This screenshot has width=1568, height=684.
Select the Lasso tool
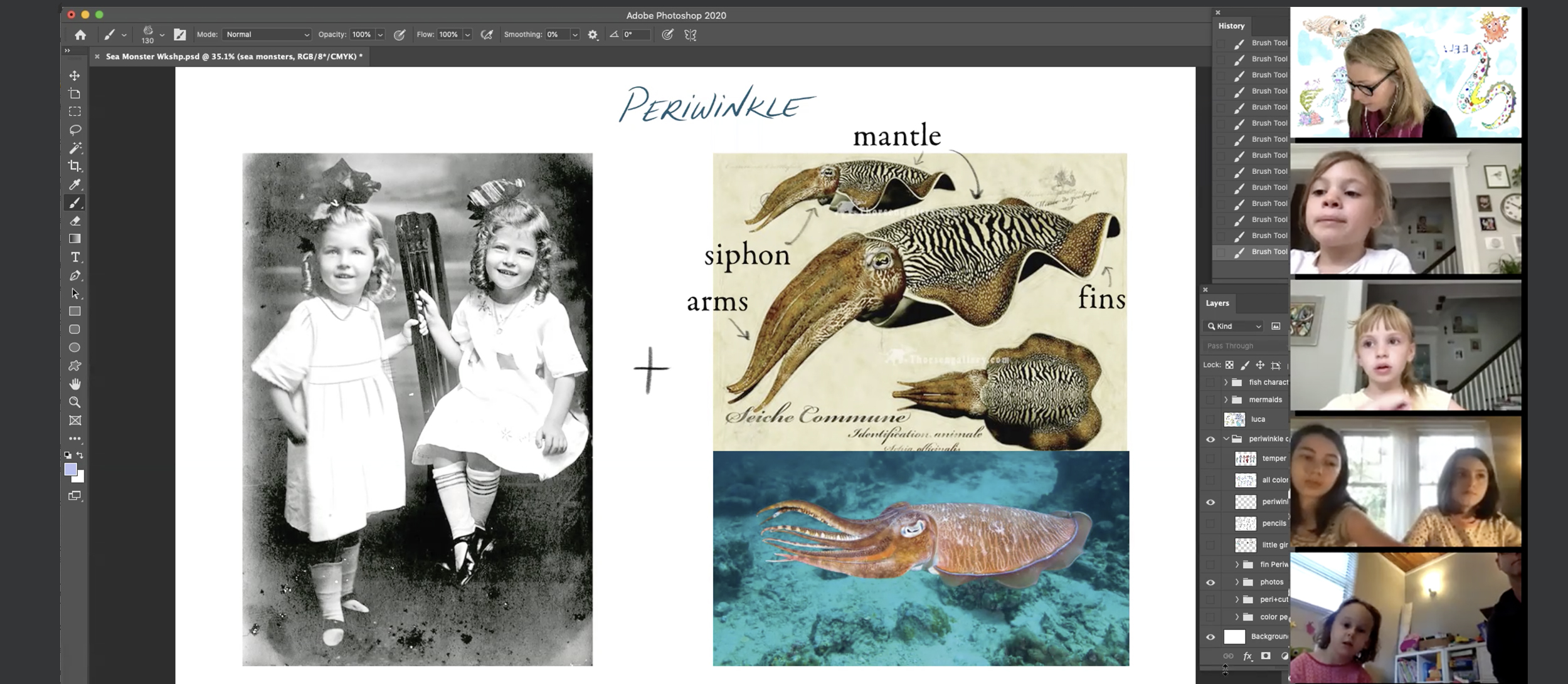point(75,130)
